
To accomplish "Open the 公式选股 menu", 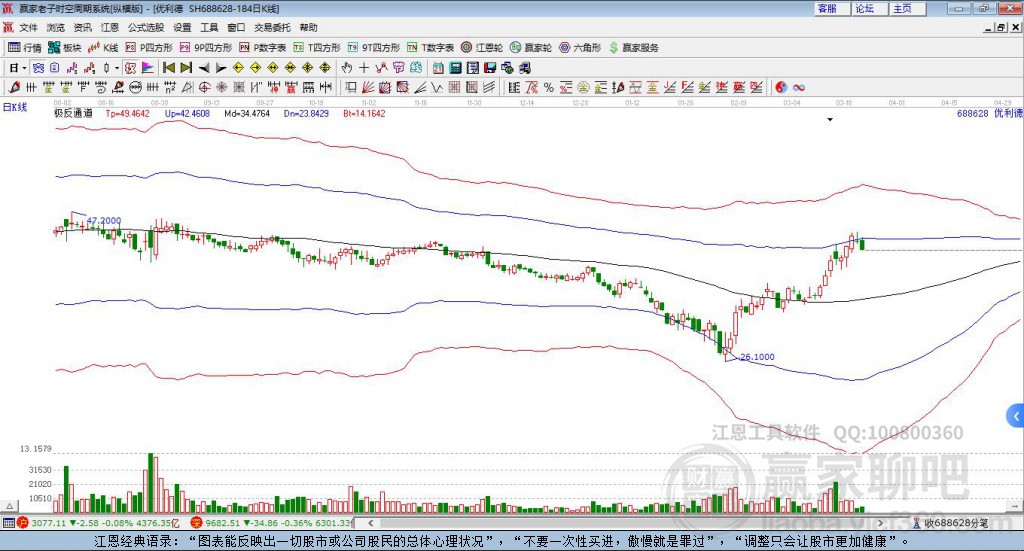I will [x=146, y=27].
